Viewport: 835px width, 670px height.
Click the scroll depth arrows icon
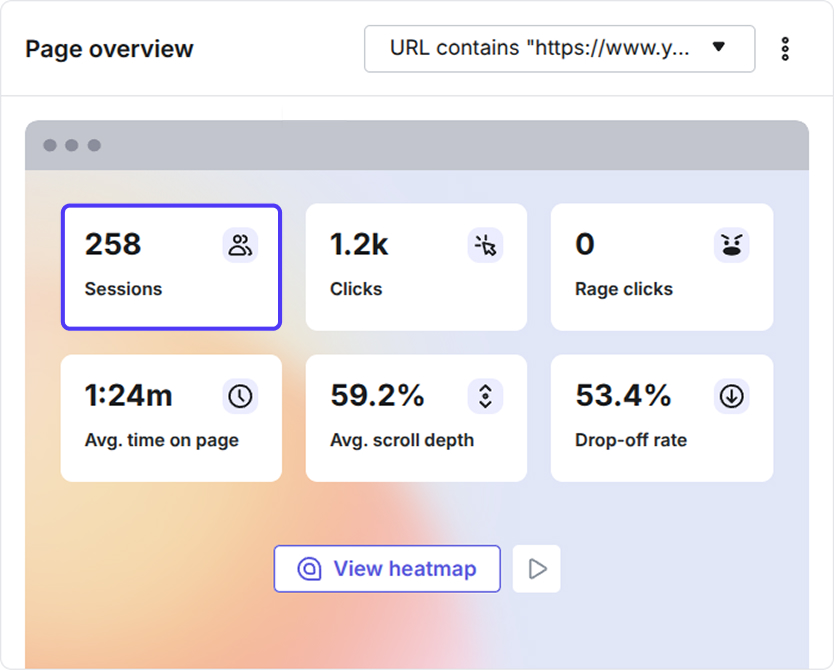(485, 396)
